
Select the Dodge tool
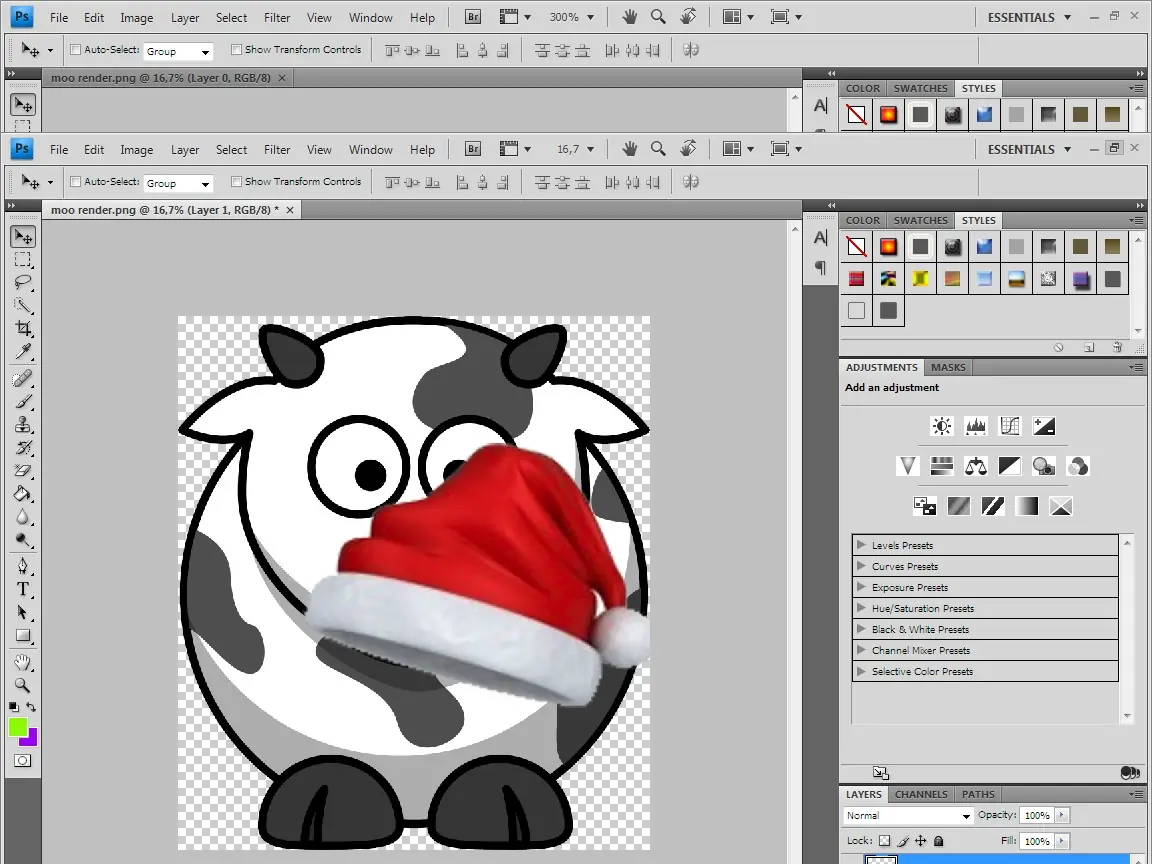(x=23, y=540)
